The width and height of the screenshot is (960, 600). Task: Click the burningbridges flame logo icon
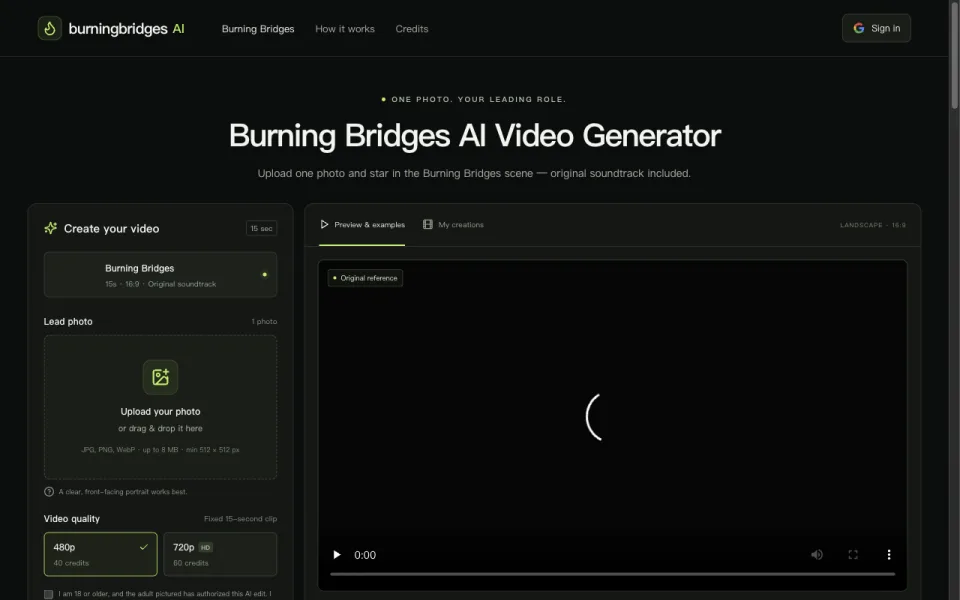tap(50, 28)
